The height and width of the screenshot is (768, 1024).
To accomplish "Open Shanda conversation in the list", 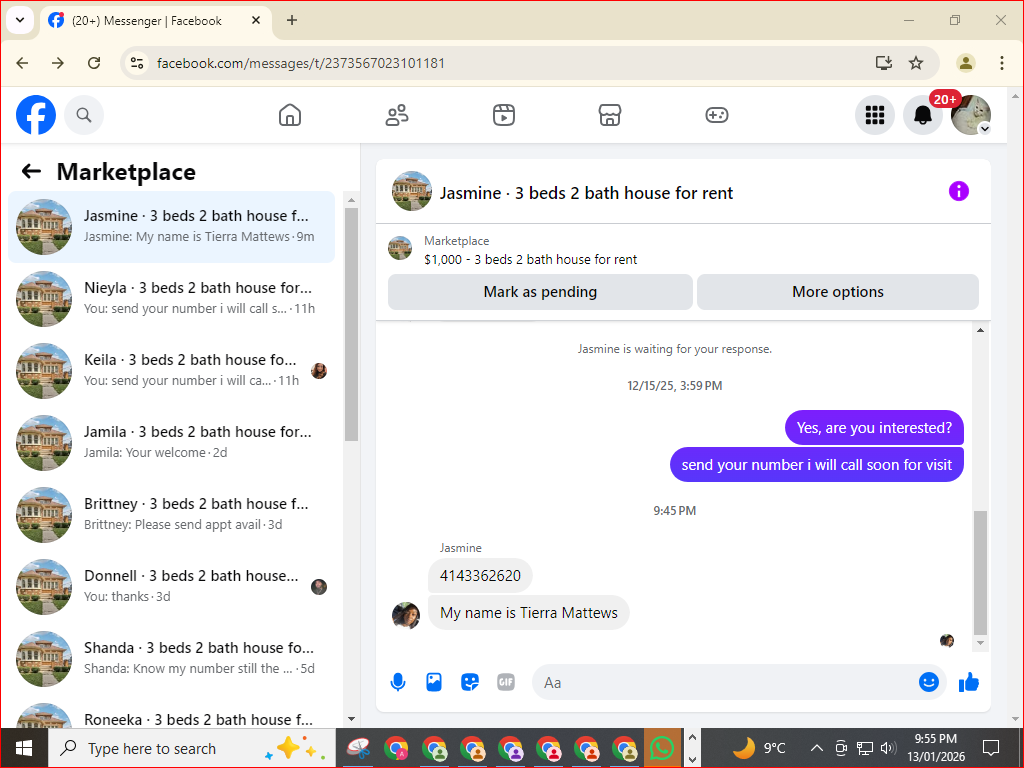I will click(x=172, y=658).
